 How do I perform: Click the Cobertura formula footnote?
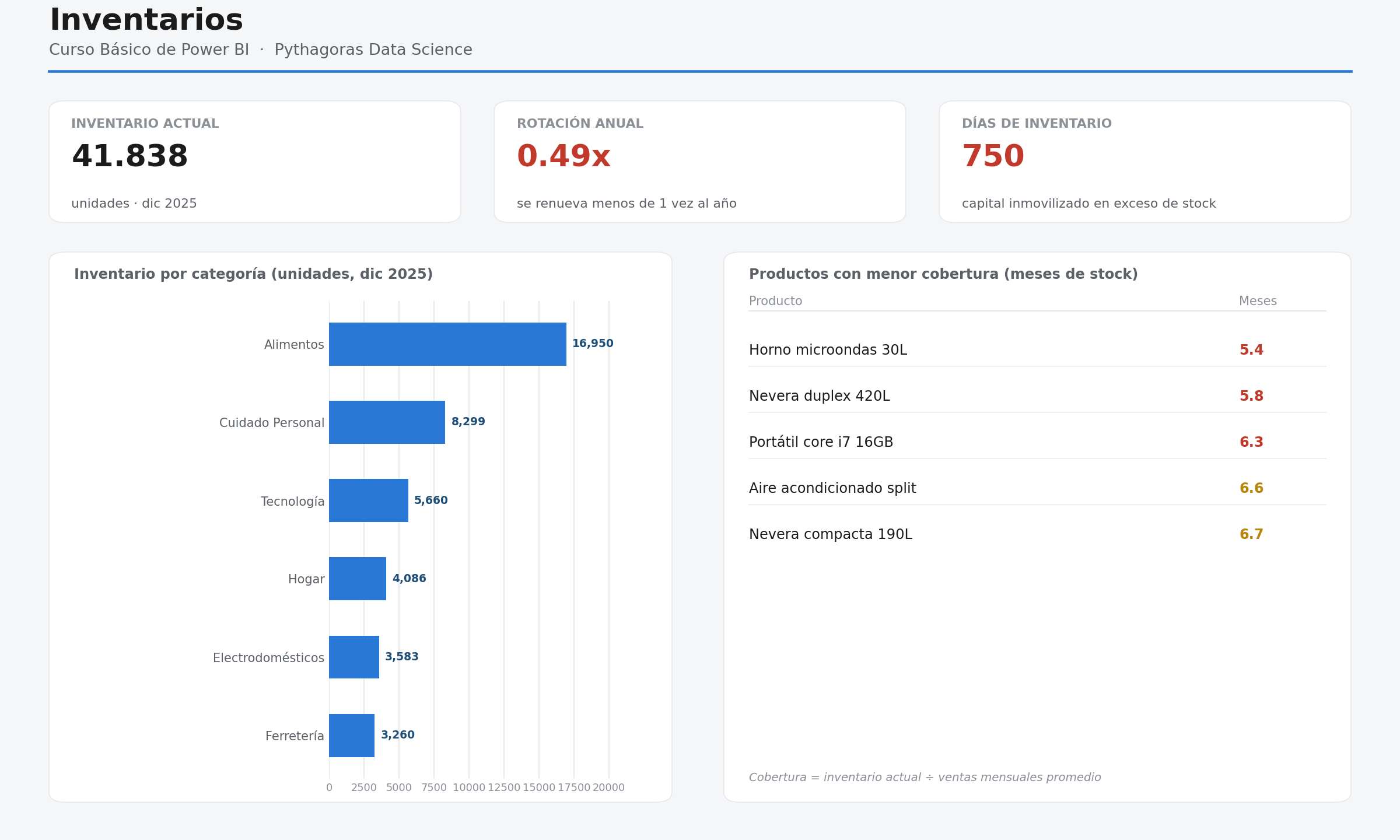click(x=925, y=778)
